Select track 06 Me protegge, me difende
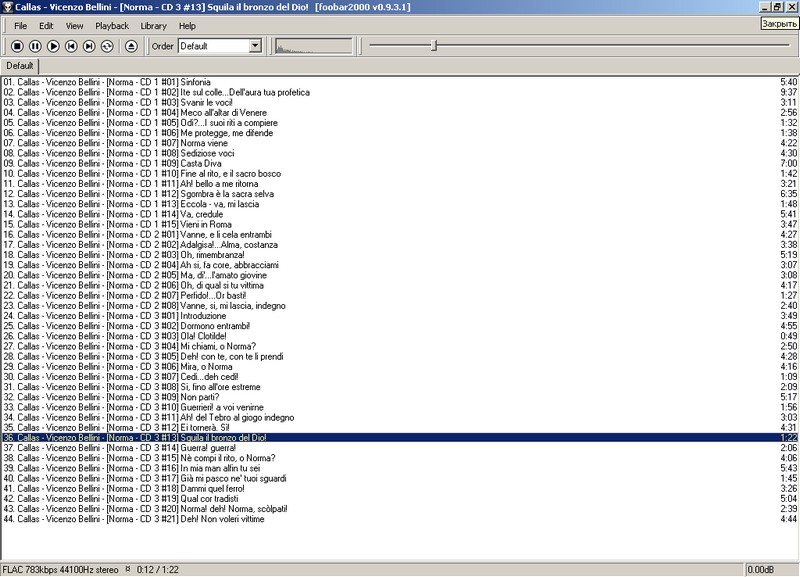 pos(399,133)
